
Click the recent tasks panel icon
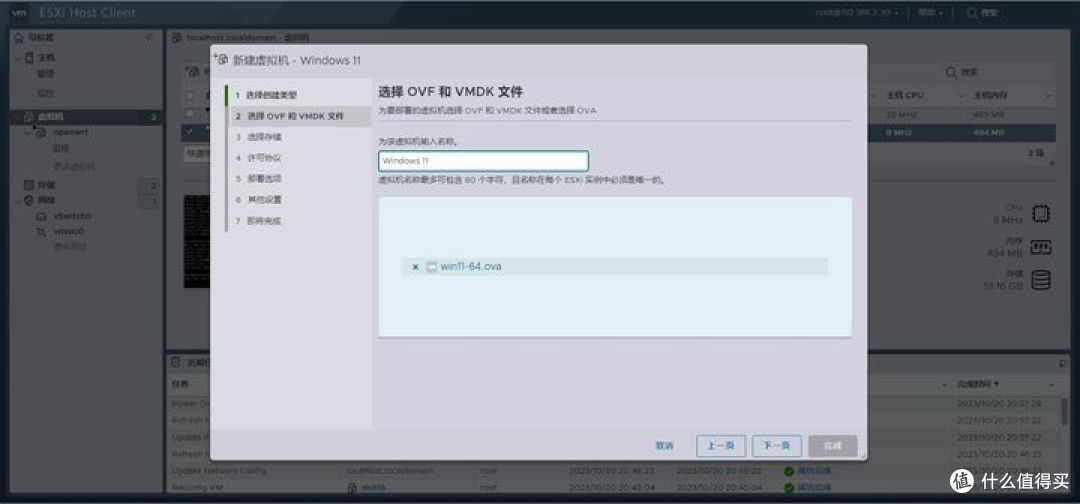click(x=176, y=362)
